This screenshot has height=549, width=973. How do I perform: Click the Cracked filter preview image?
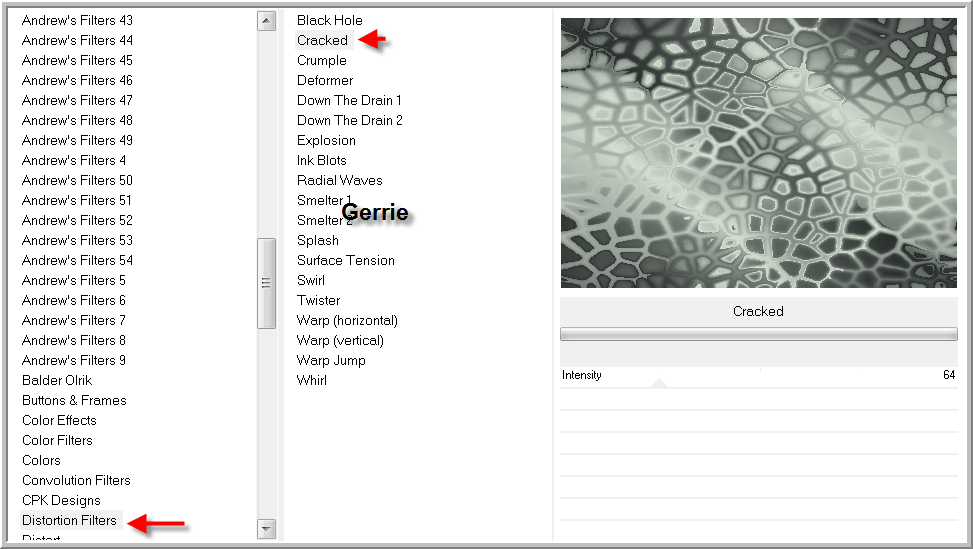758,153
